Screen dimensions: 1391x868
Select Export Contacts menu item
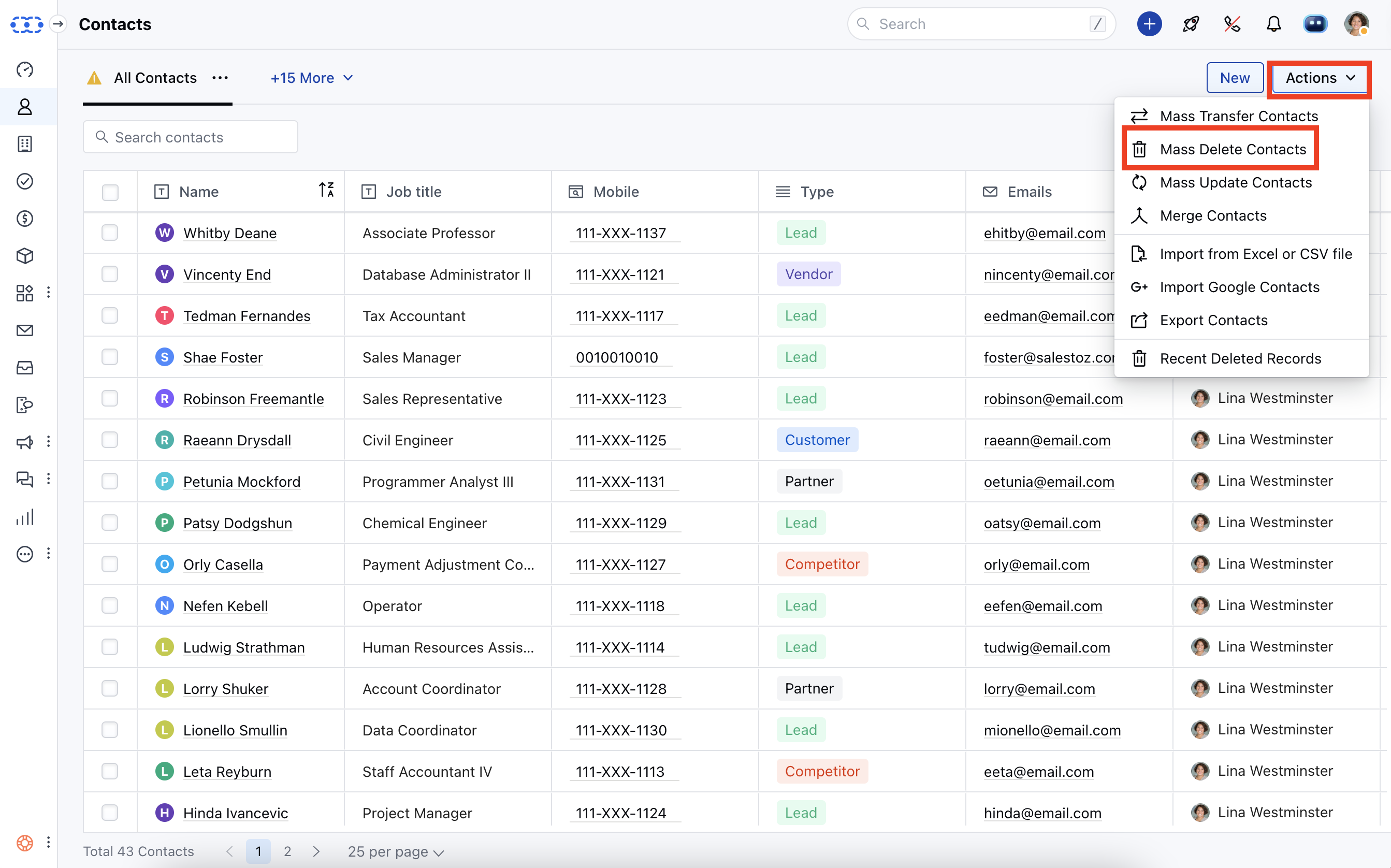1213,321
